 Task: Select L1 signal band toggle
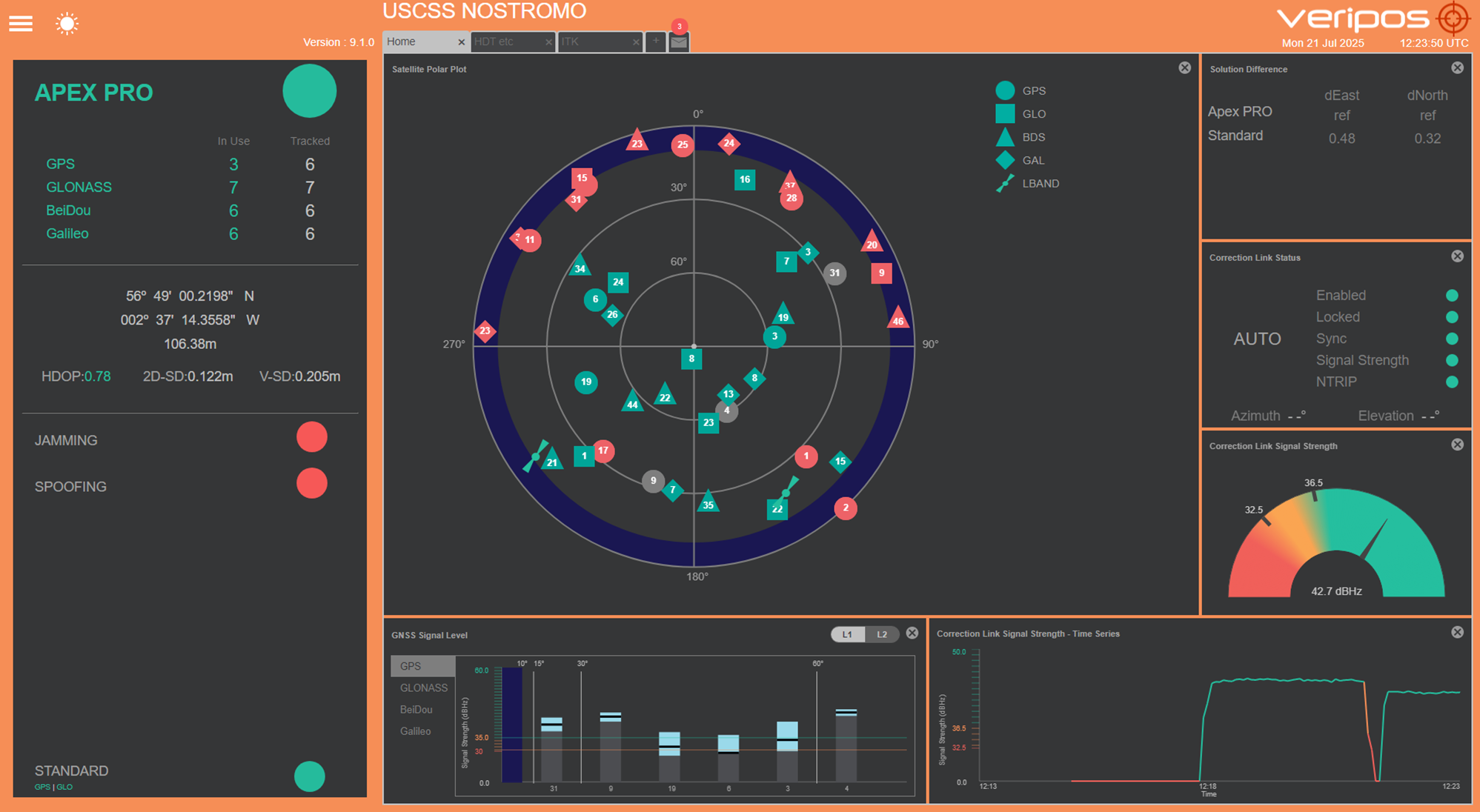[x=848, y=634]
